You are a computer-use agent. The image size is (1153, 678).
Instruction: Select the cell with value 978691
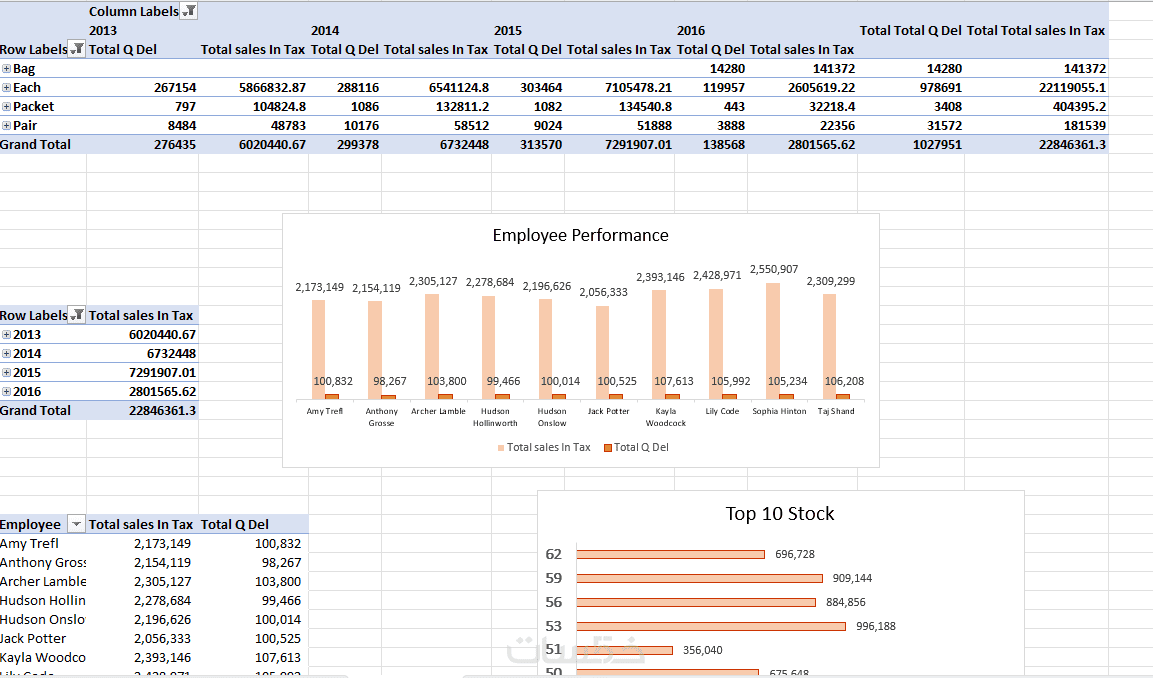point(910,88)
